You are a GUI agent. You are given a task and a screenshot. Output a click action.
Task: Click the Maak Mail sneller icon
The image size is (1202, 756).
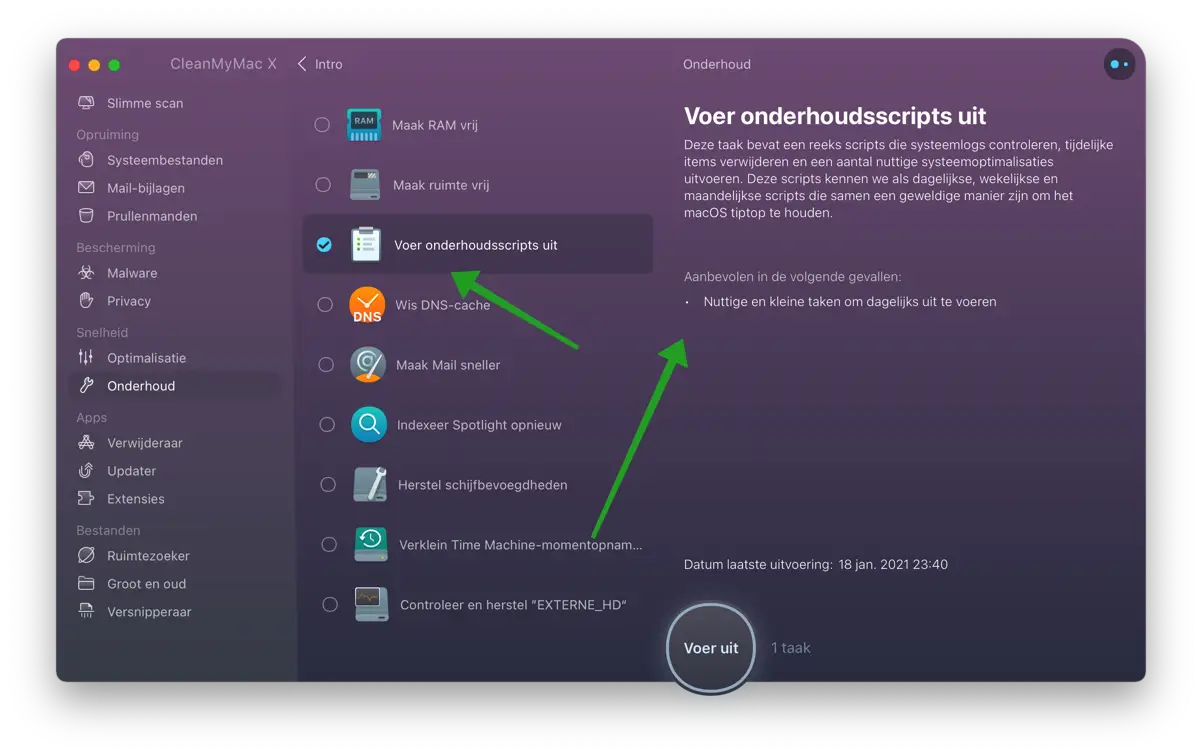(368, 365)
